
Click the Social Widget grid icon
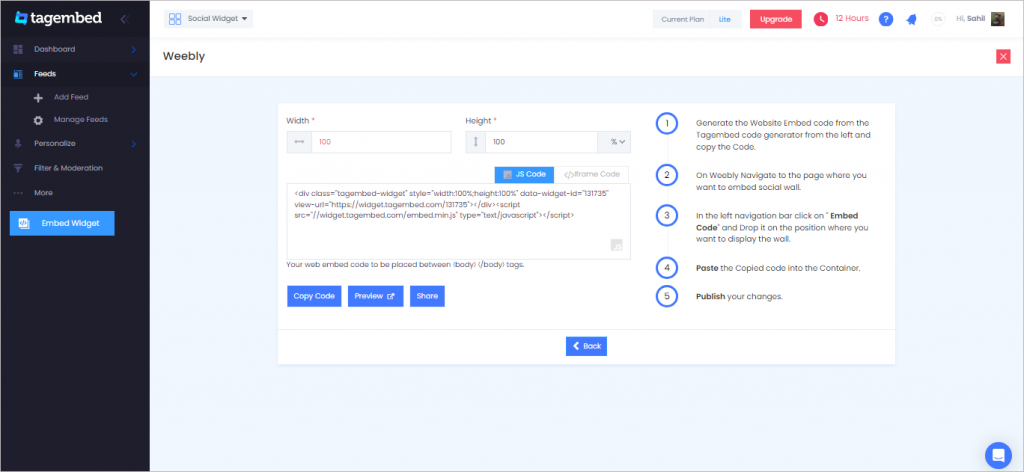[x=175, y=19]
